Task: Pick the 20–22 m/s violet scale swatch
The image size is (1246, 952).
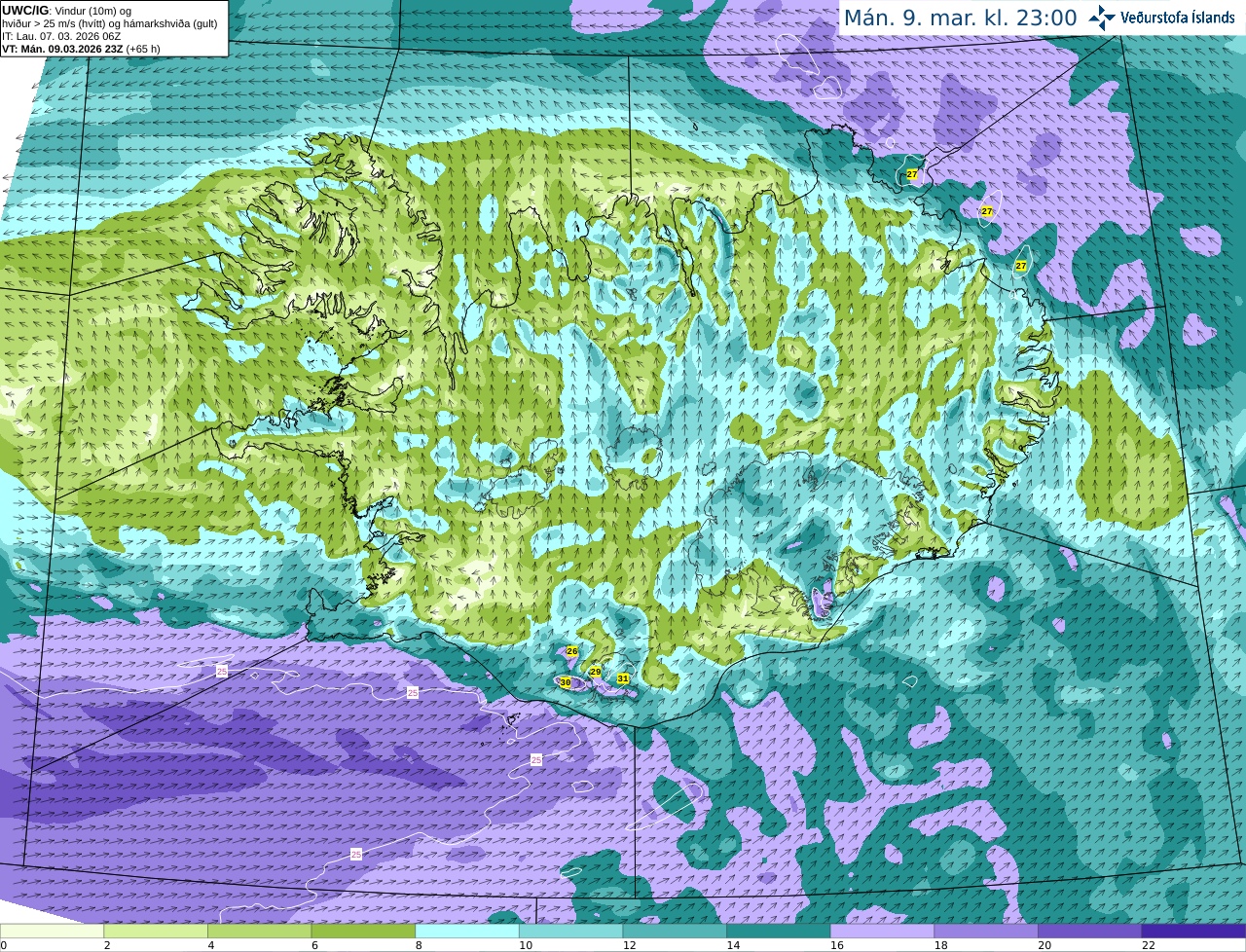Action: click(1089, 931)
